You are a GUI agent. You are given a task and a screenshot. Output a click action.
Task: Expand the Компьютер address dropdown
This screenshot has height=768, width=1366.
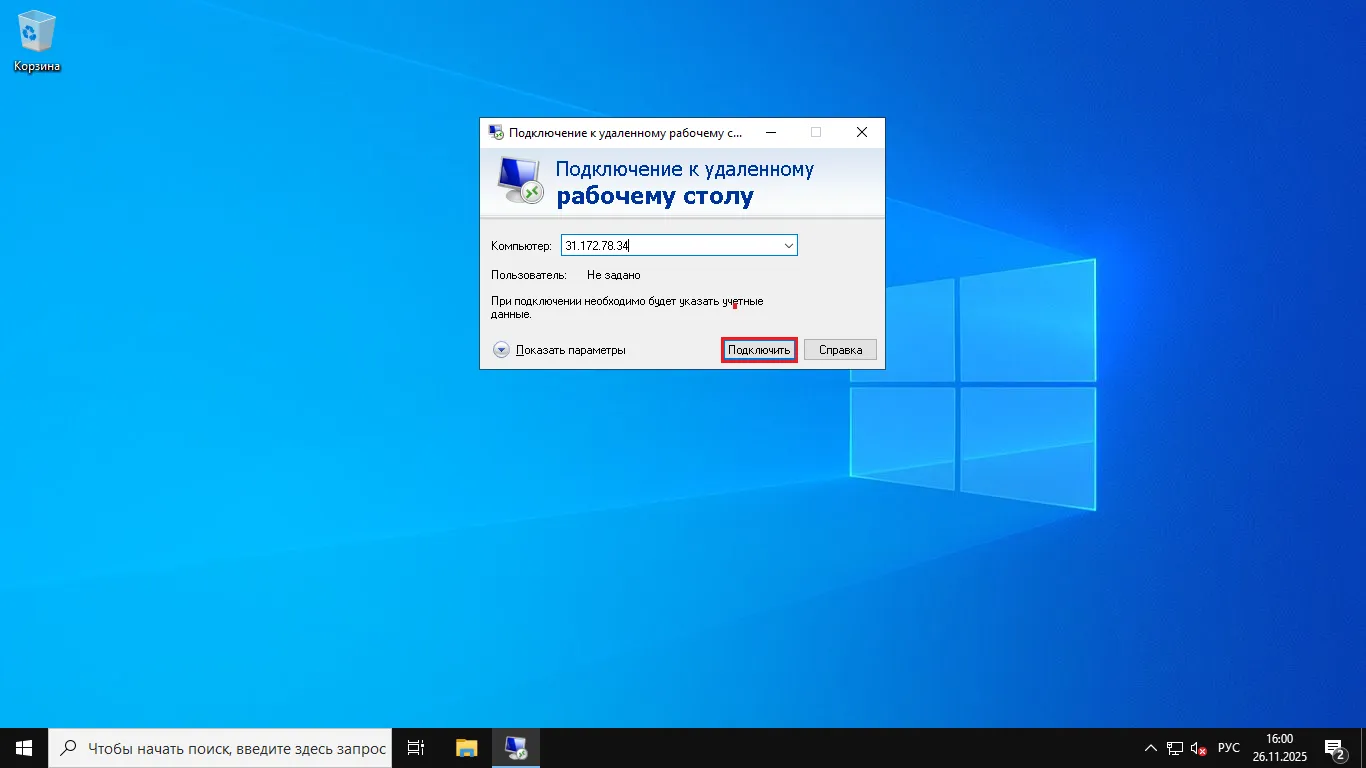pos(788,246)
